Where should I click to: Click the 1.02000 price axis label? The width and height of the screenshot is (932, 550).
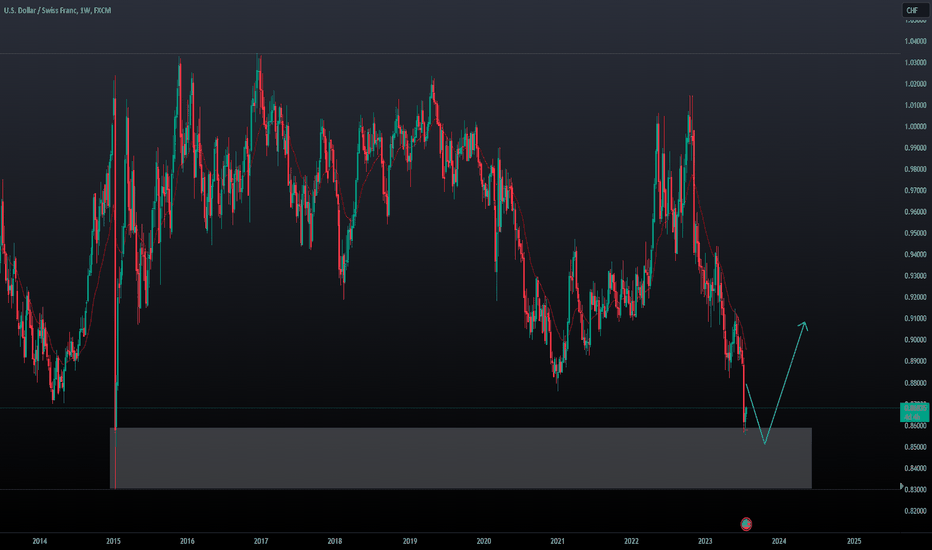915,84
